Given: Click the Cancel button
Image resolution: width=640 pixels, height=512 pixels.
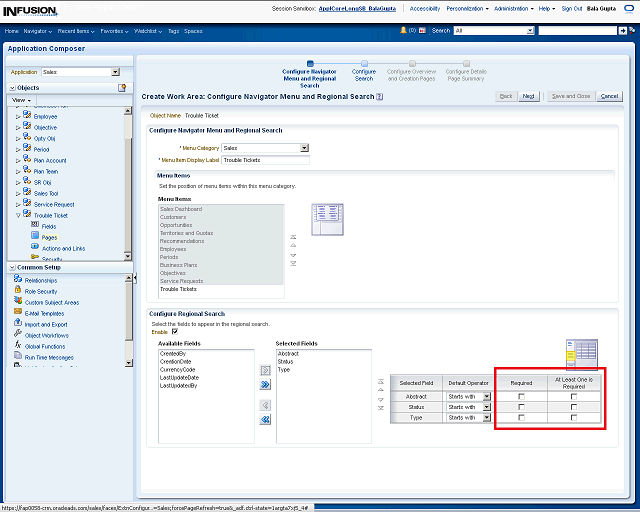Looking at the screenshot, I should [x=609, y=96].
